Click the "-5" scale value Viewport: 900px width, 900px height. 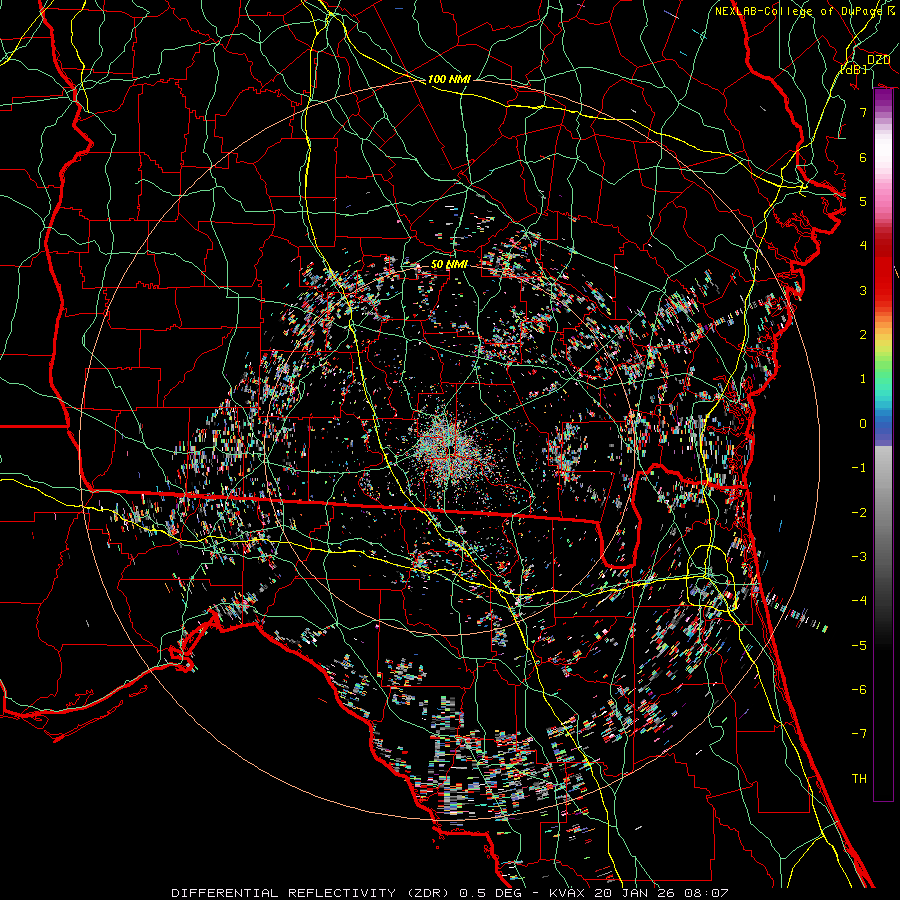859,645
